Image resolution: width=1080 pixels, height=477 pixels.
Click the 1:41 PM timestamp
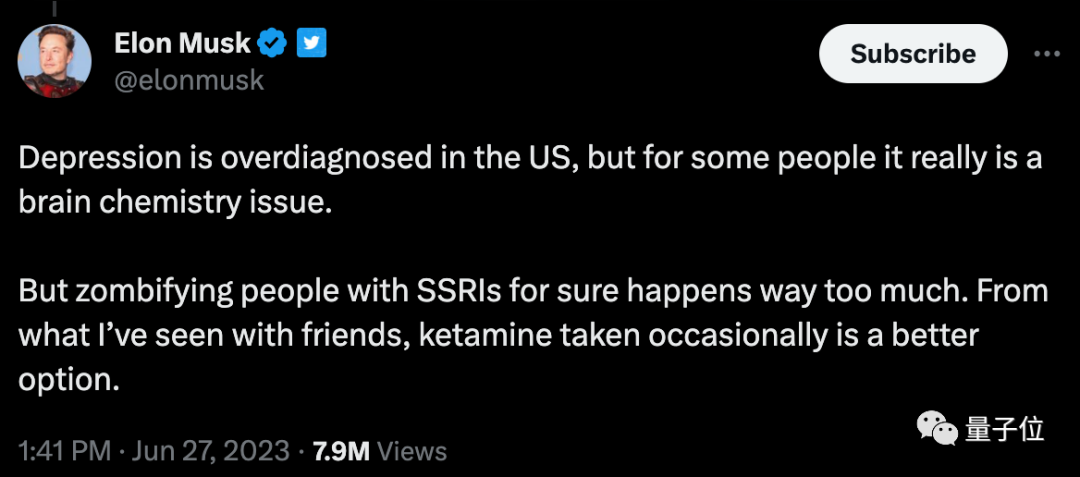(x=64, y=452)
